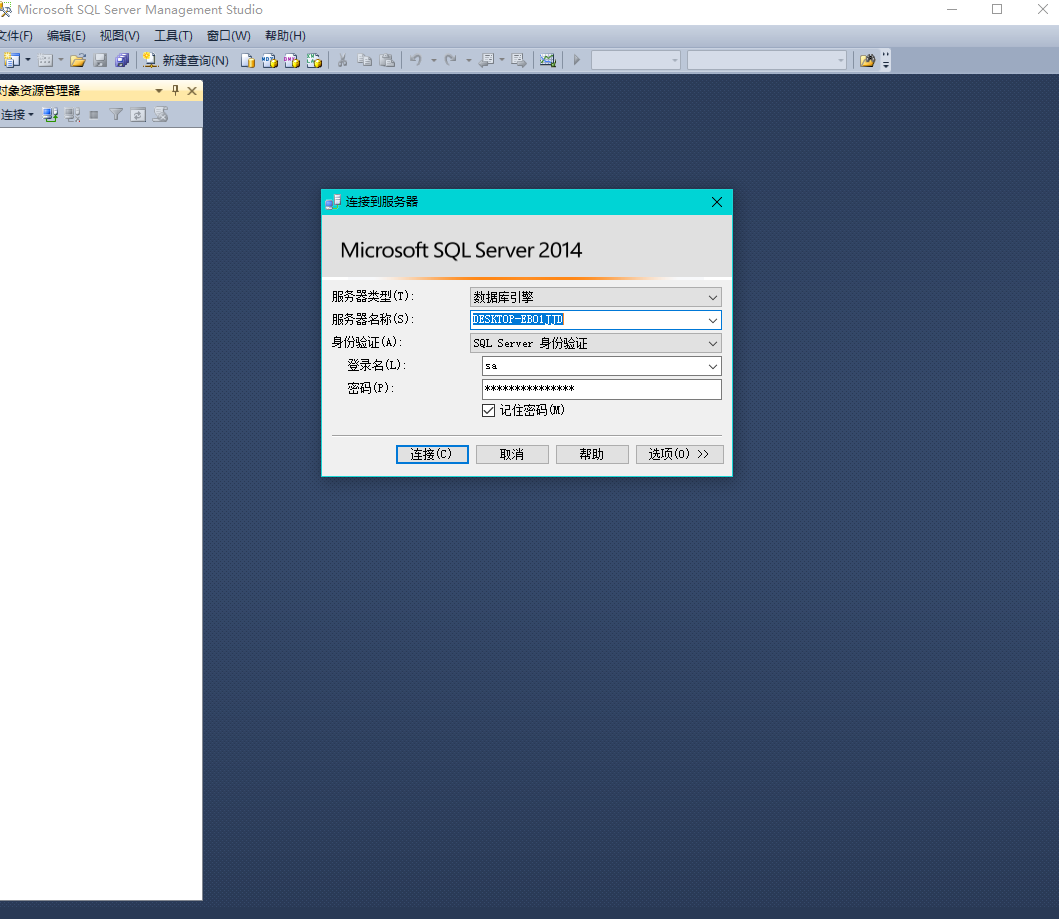Screen dimensions: 1059x919
Task: Close the 连接到服务器 dialog
Action: (x=717, y=202)
